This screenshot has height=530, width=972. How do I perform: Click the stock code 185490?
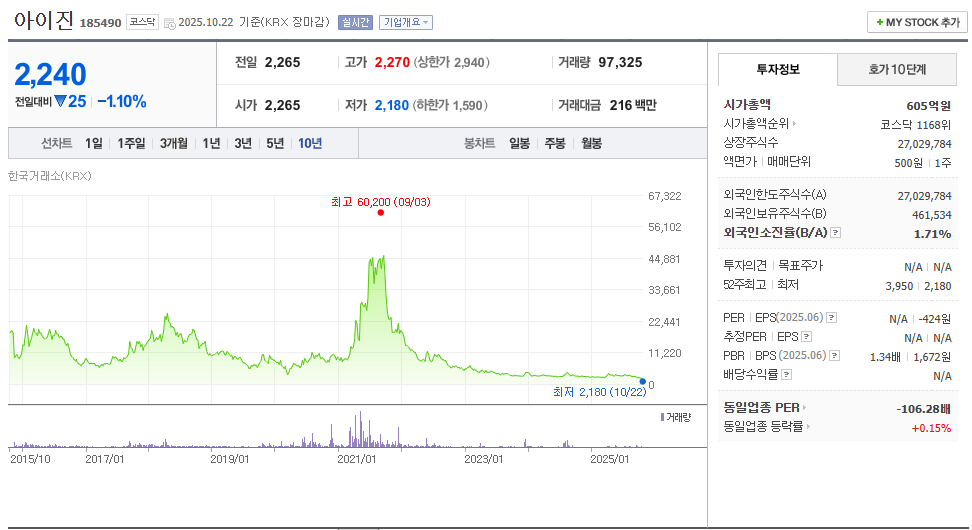[x=100, y=23]
